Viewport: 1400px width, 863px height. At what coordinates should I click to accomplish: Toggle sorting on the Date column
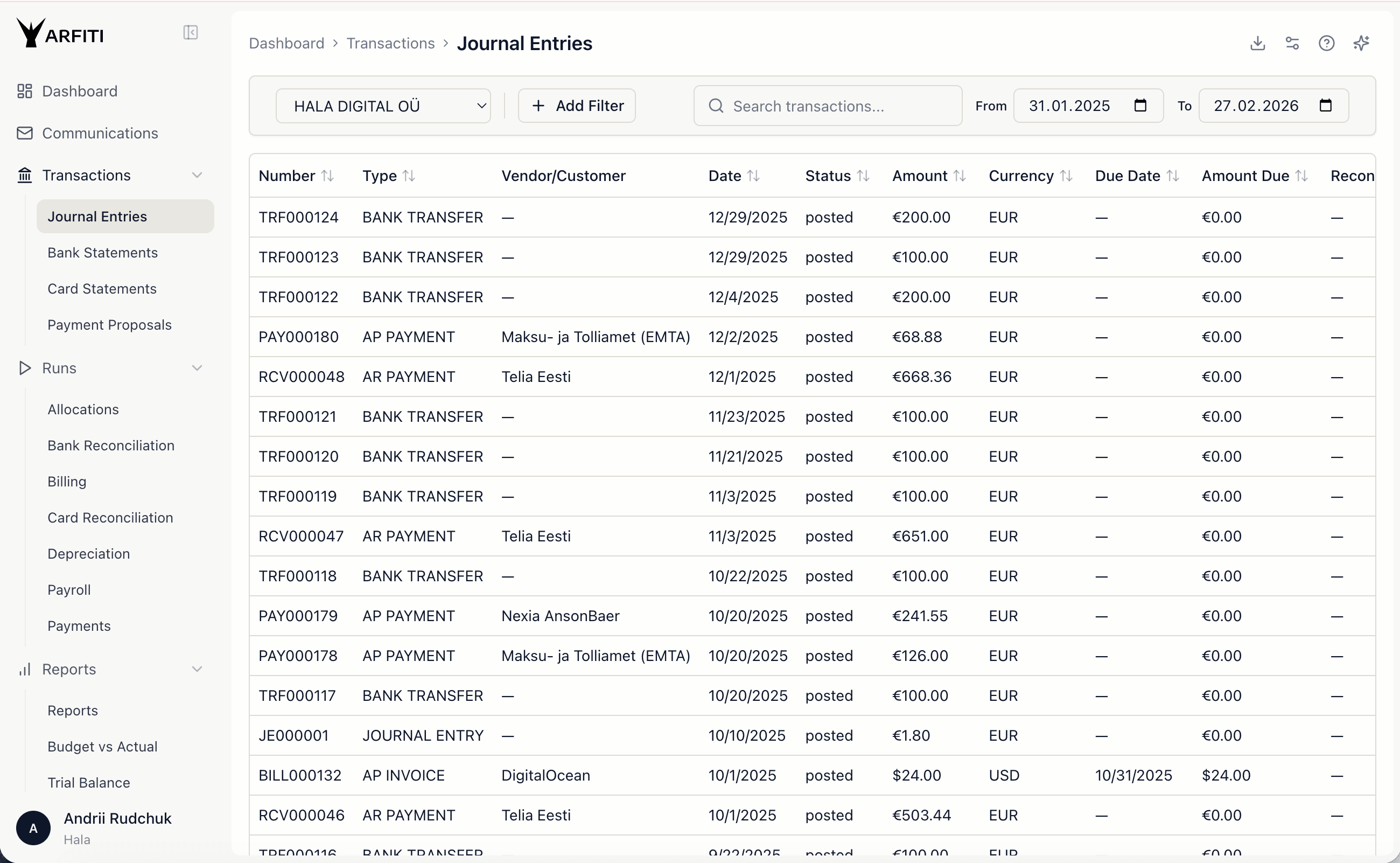754,175
